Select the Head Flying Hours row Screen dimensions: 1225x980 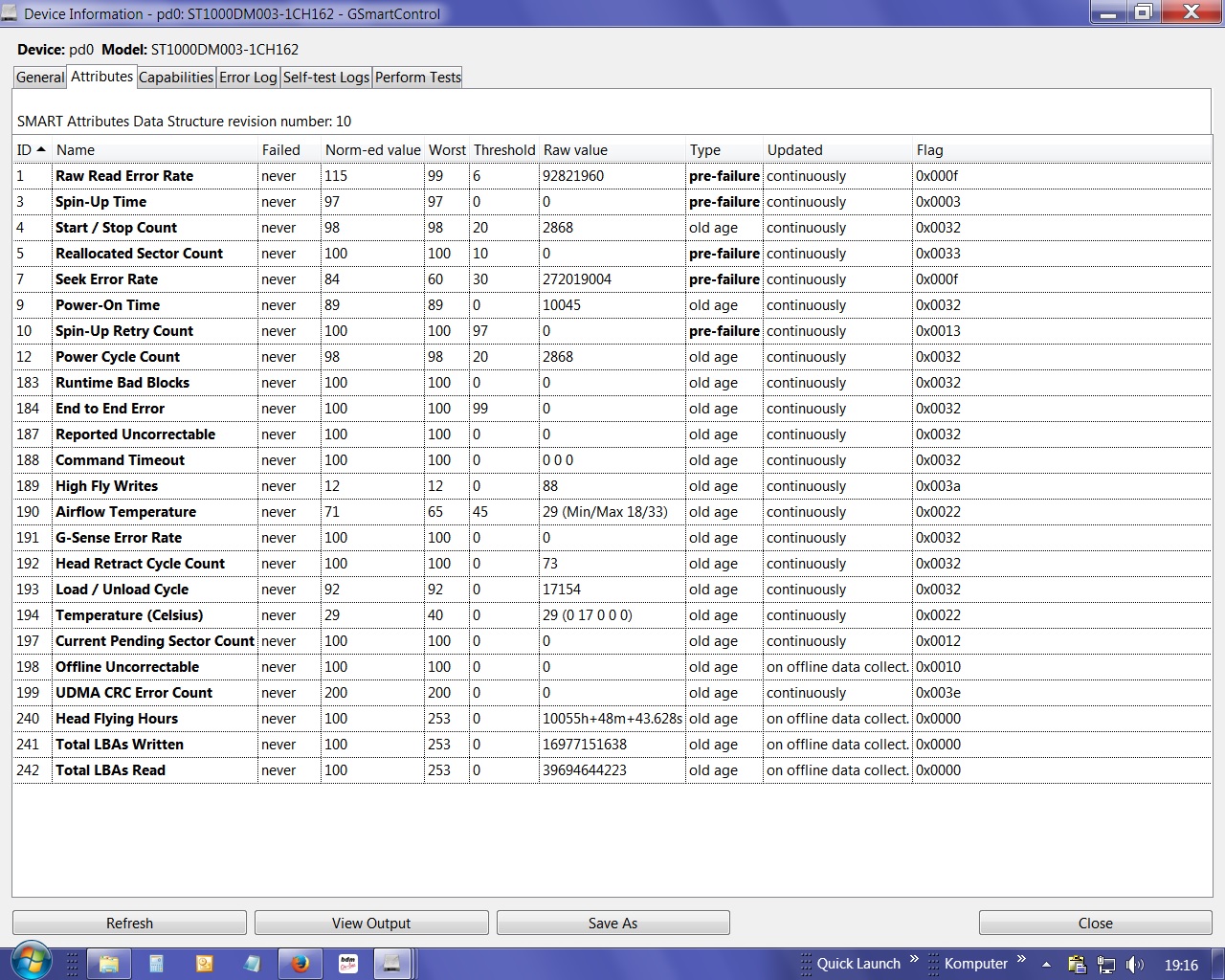click(612, 719)
